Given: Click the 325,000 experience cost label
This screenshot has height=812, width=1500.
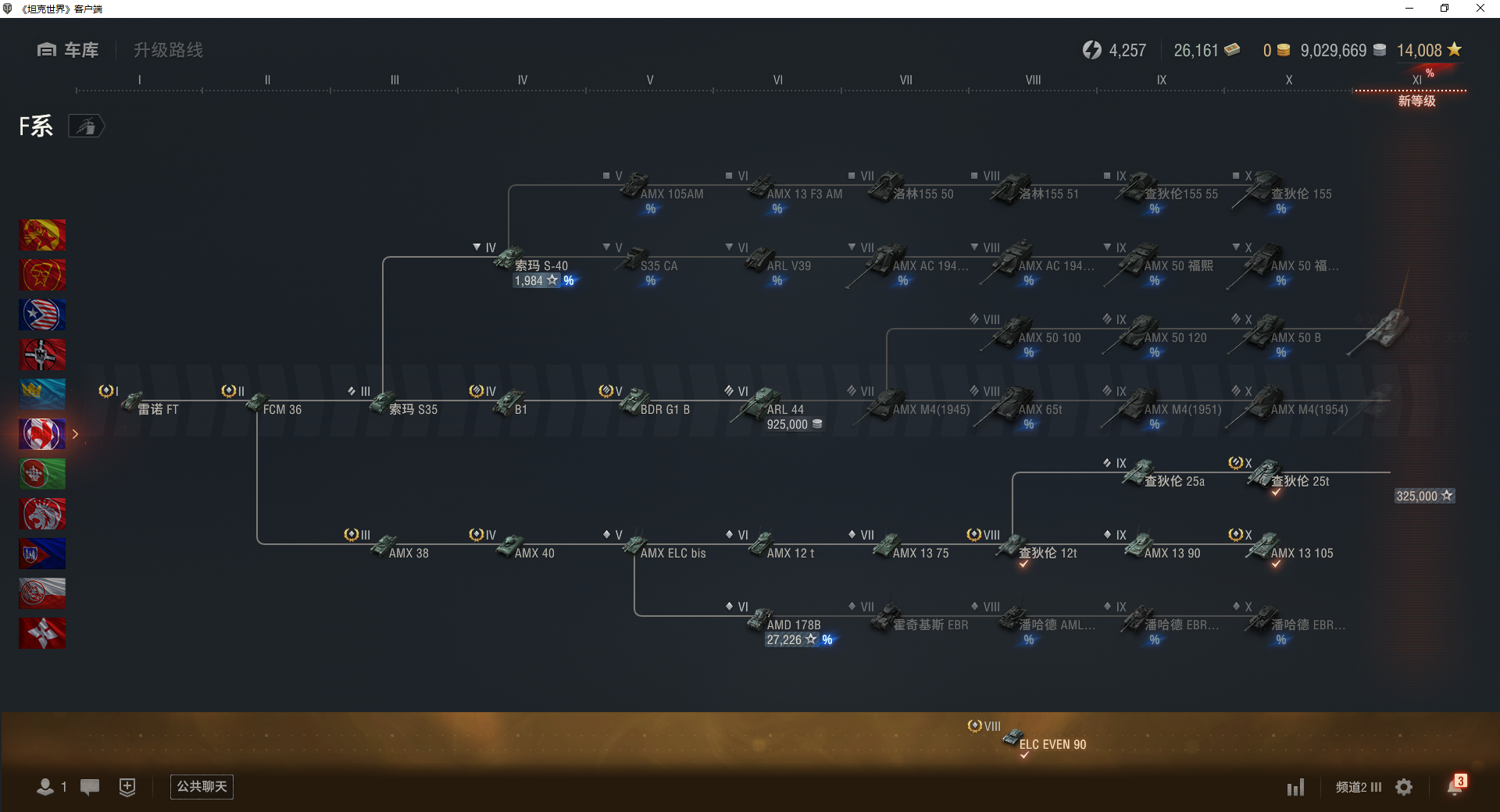Looking at the screenshot, I should pyautogui.click(x=1424, y=496).
